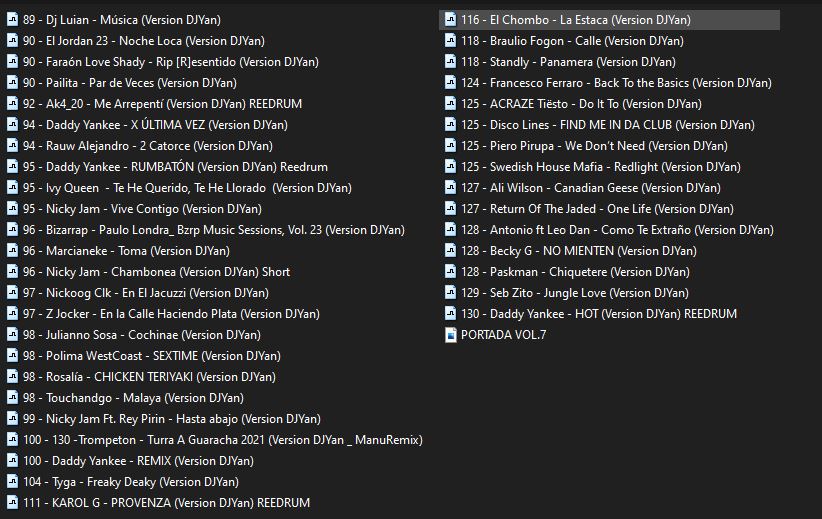This screenshot has height=519, width=822.
Task: Click the file icon for Francesco Ferraro track
Action: click(x=450, y=82)
